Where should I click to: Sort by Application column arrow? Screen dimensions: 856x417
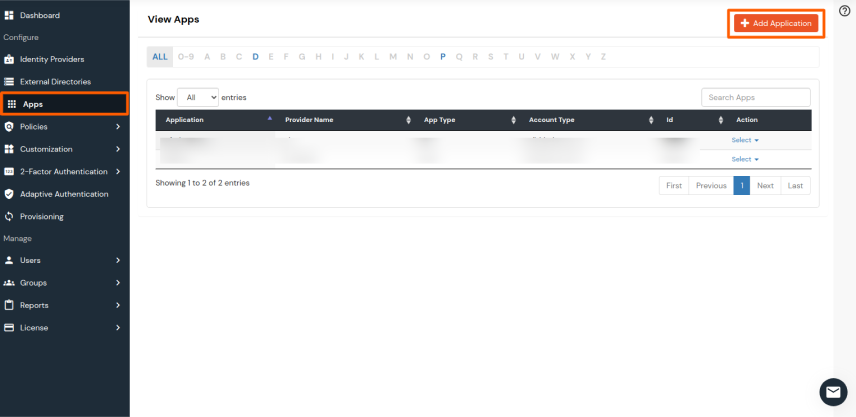click(x=270, y=118)
